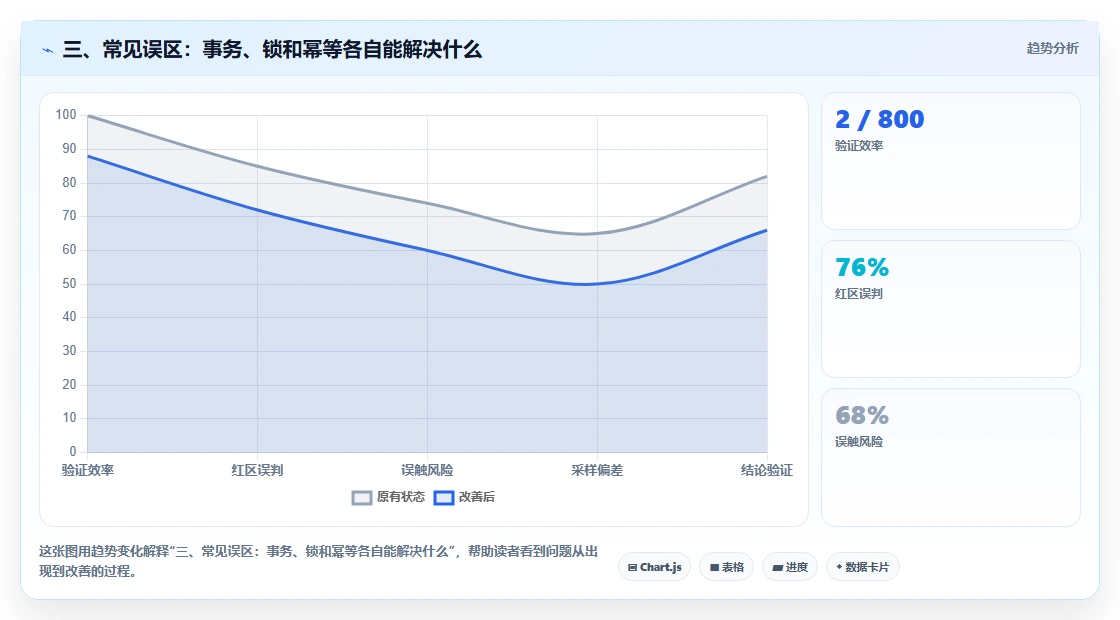Click the 数据卡片 sparkle icon
The image size is (1120, 620).
pyautogui.click(x=839, y=567)
